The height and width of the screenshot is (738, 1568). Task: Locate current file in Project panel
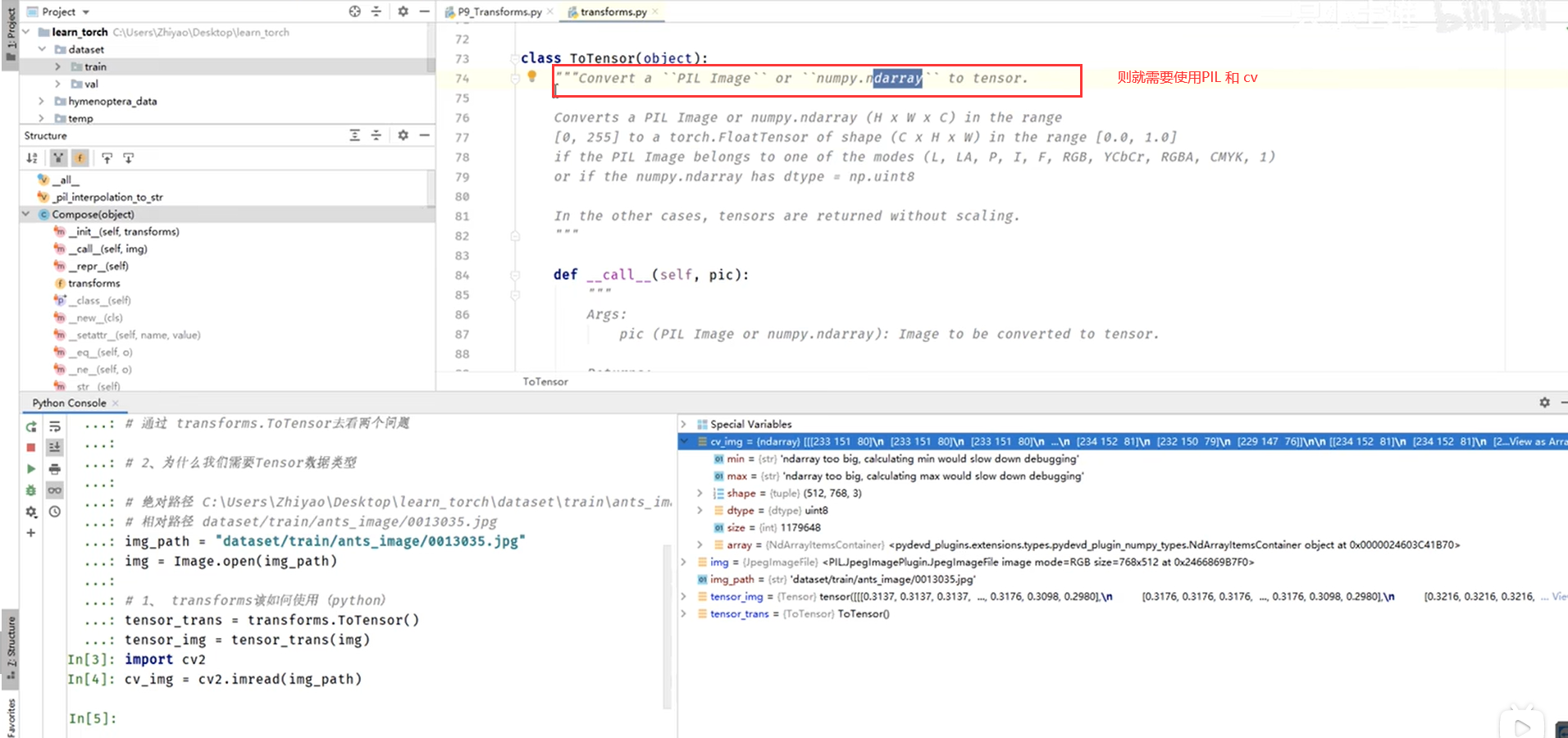click(354, 11)
